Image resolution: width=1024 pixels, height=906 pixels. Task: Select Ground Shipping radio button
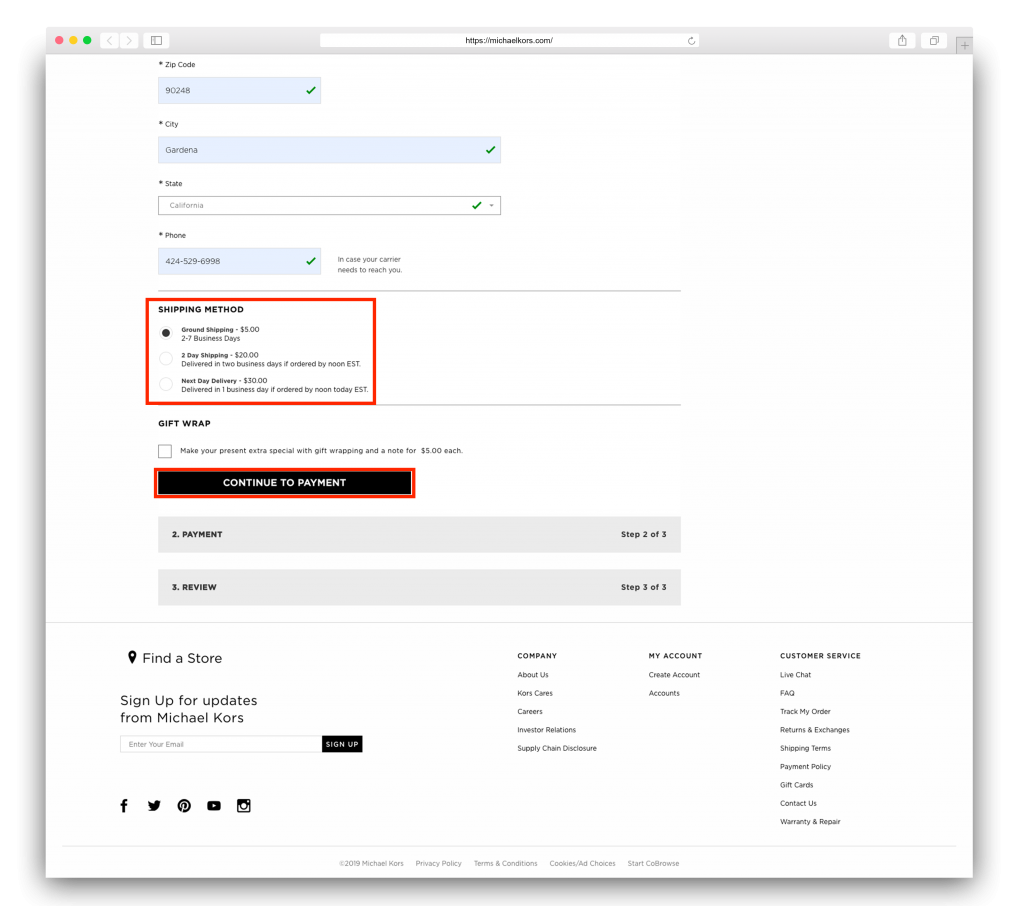(x=166, y=333)
